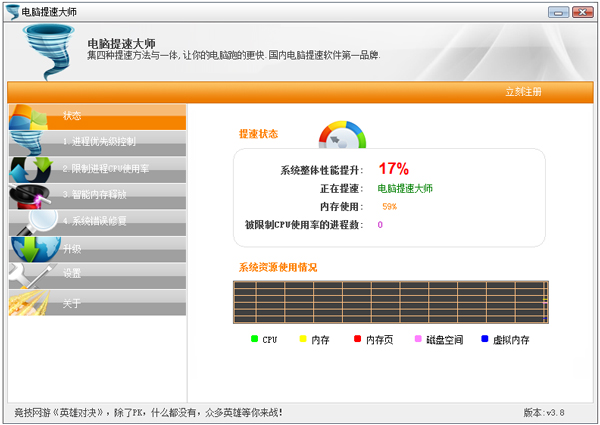Click the tornado icon beside 进程优先级控制

[27, 143]
